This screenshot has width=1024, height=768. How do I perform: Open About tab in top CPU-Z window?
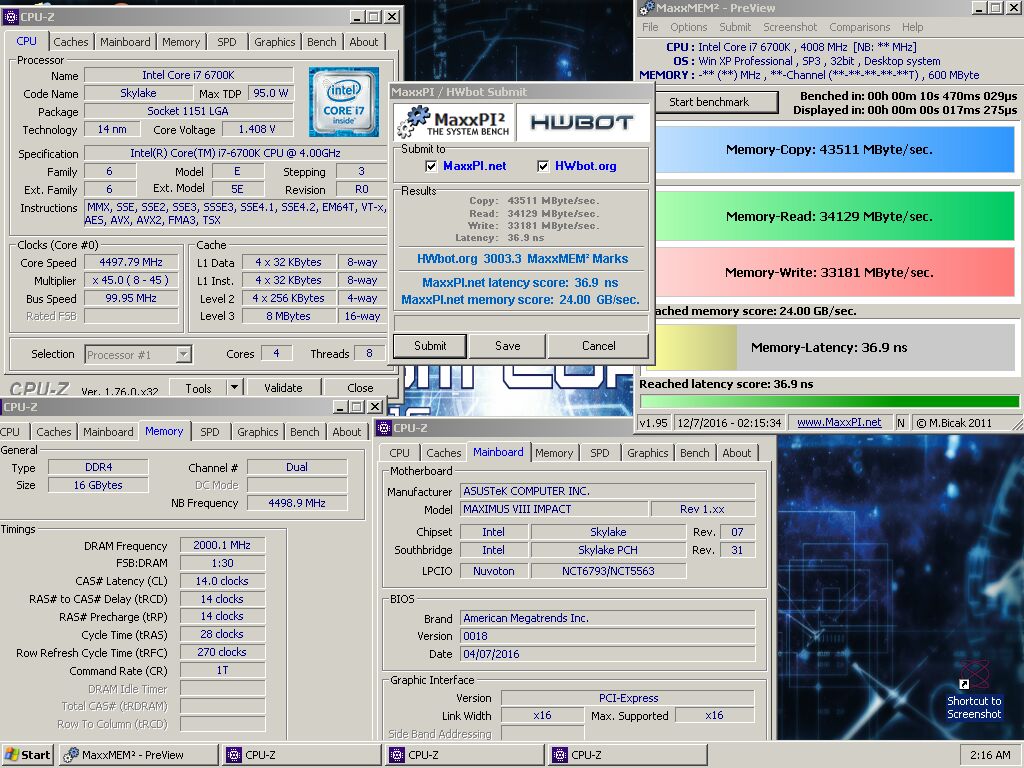coord(364,42)
